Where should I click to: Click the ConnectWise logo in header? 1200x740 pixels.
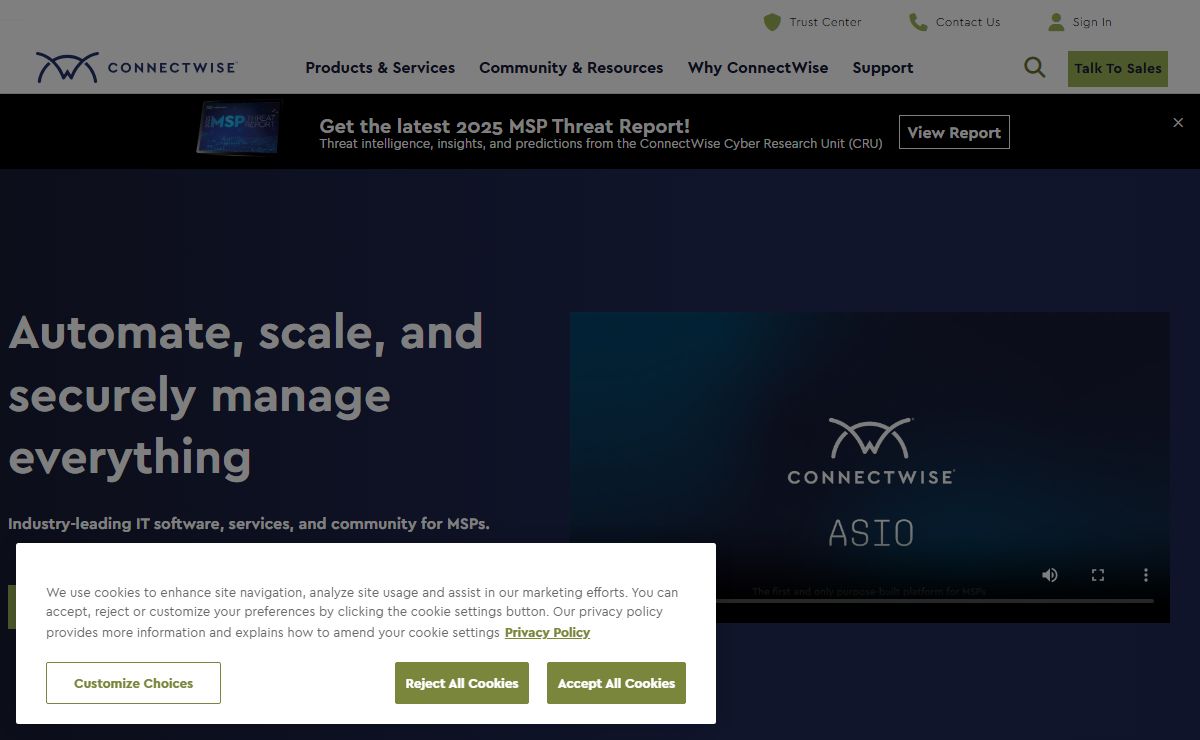[x=136, y=67]
